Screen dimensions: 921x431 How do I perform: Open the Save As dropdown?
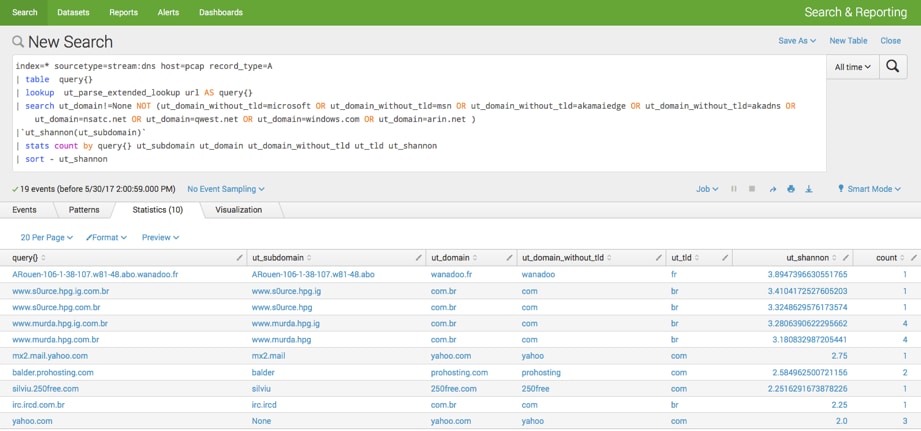[x=797, y=41]
